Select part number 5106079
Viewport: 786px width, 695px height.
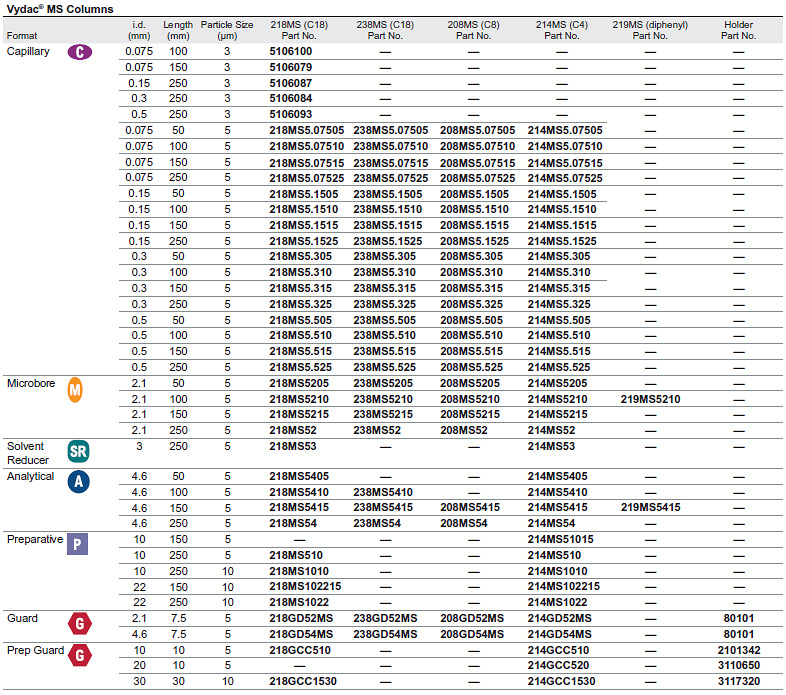pyautogui.click(x=291, y=67)
